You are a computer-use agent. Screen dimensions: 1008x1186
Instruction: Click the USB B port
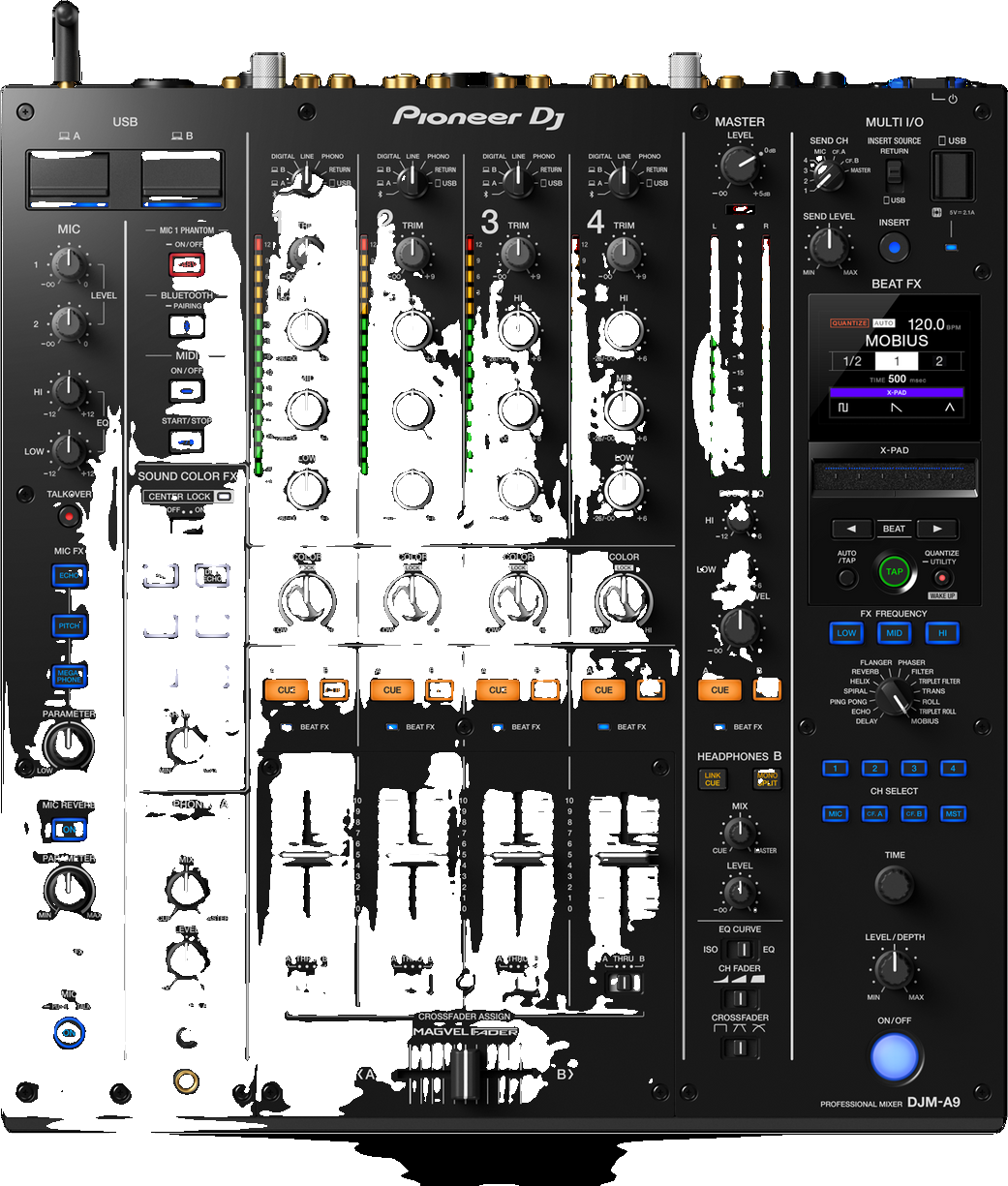tap(182, 179)
